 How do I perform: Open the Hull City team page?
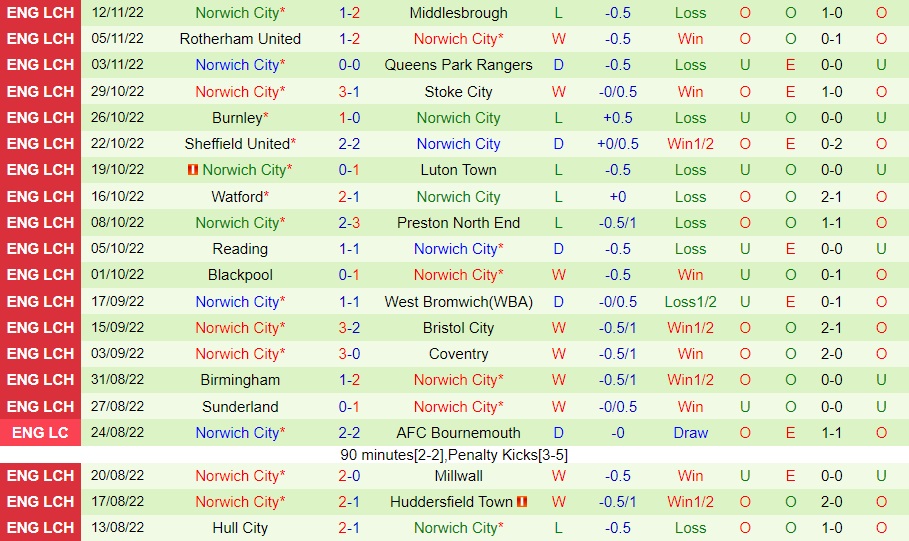tap(240, 528)
